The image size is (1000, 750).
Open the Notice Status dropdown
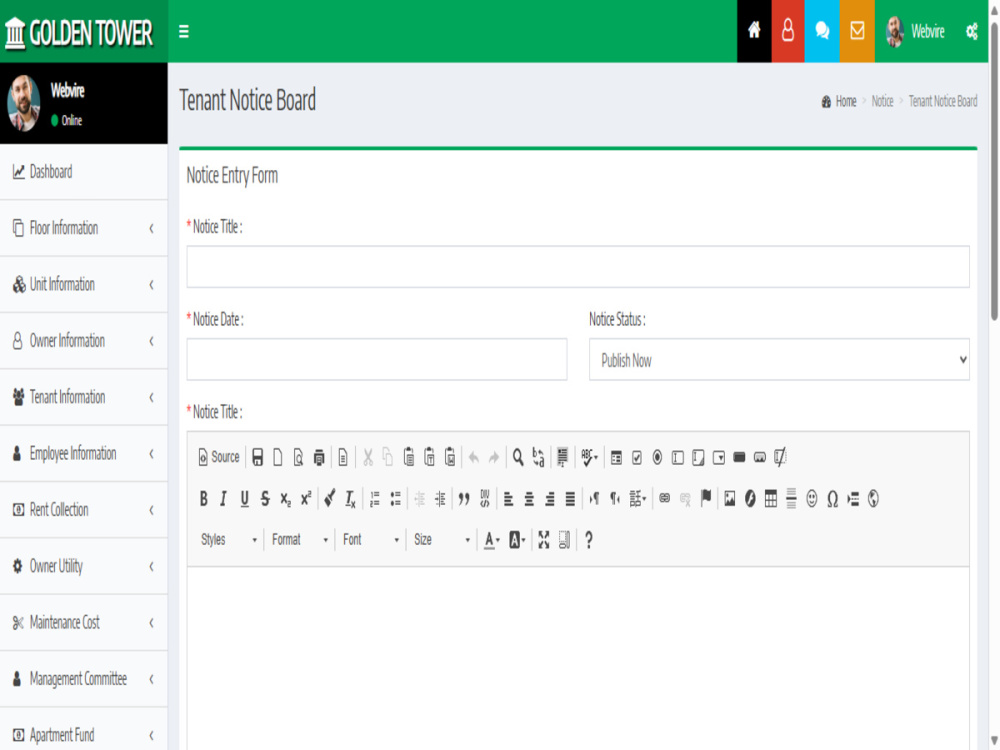pos(779,360)
